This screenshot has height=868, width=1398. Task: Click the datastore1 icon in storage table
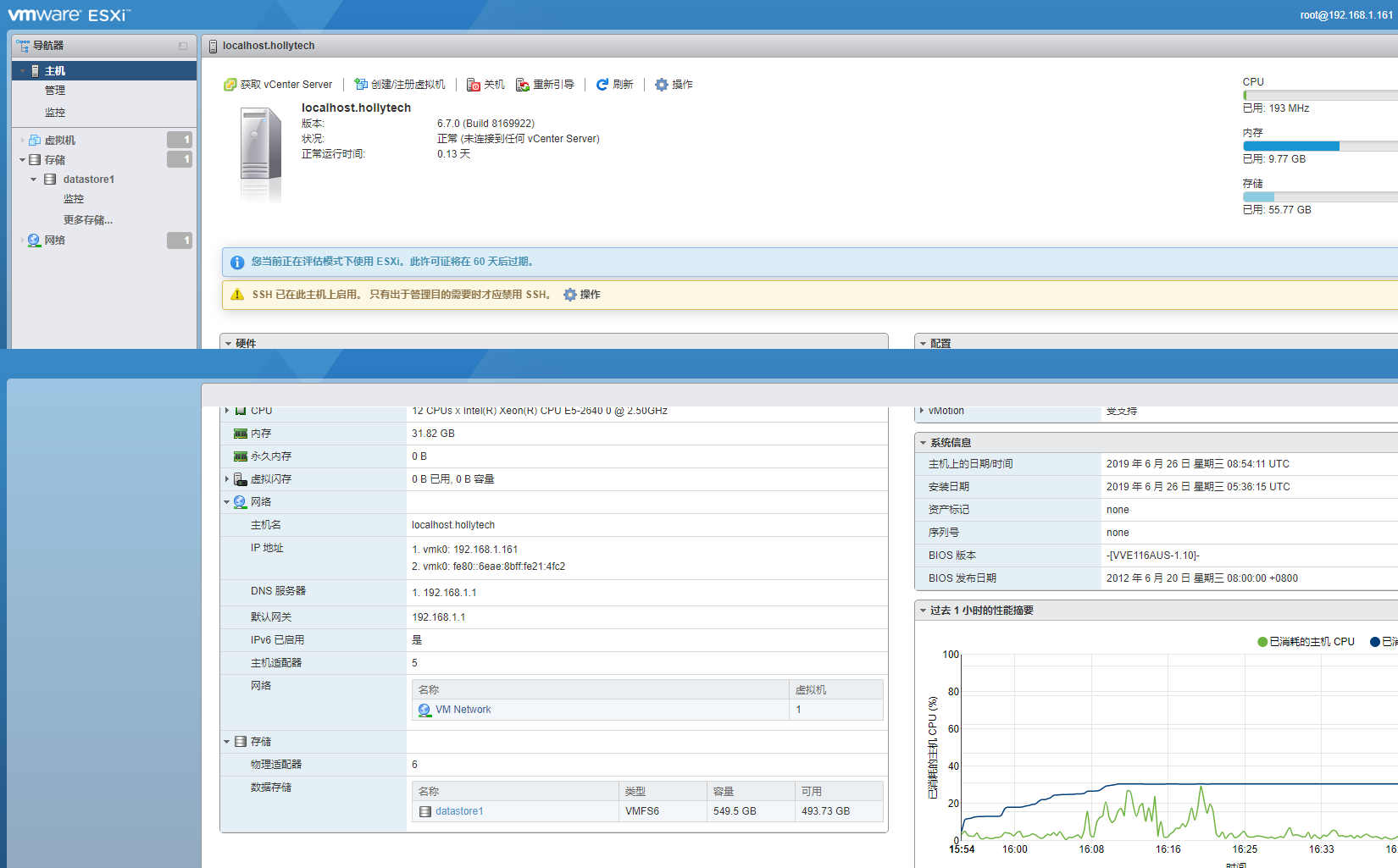coord(425,811)
